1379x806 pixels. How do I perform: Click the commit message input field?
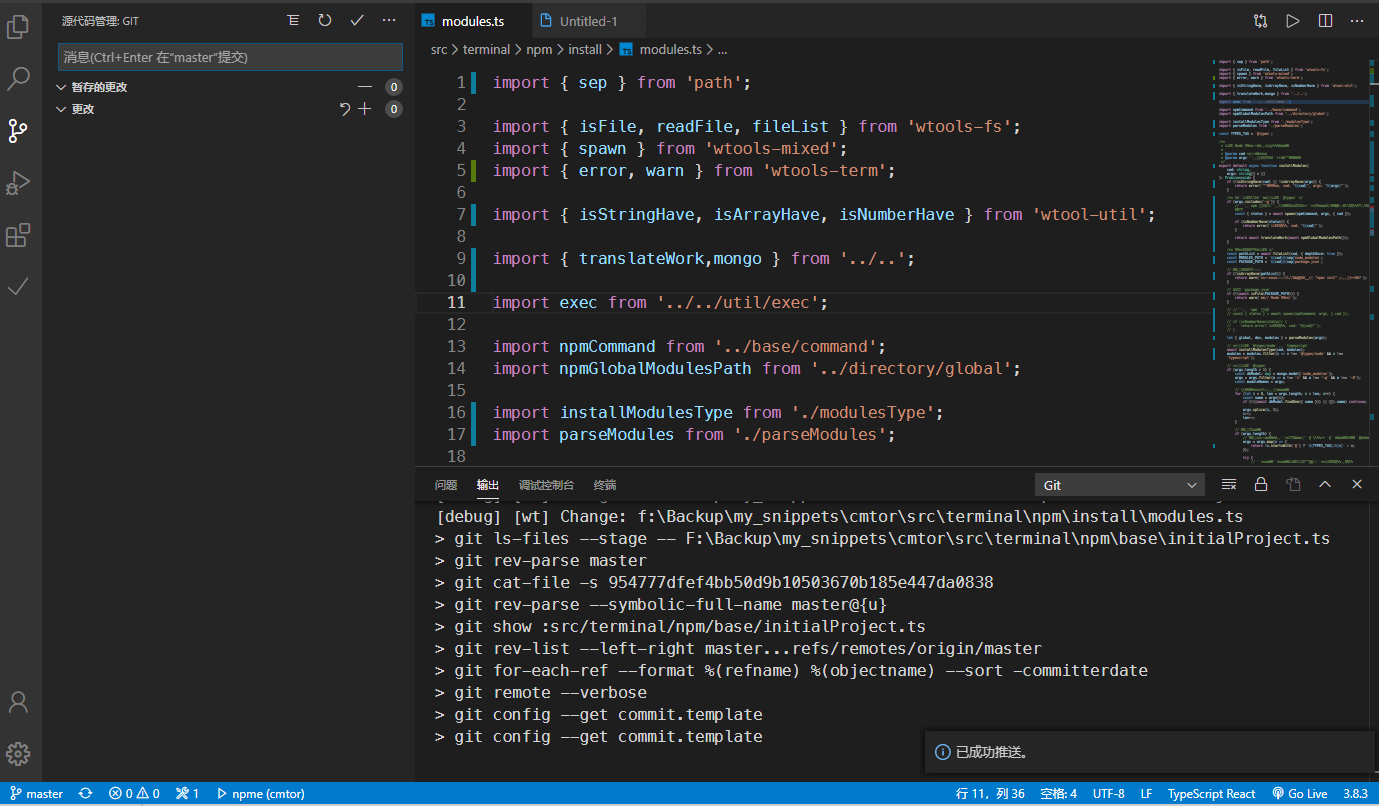pyautogui.click(x=230, y=57)
